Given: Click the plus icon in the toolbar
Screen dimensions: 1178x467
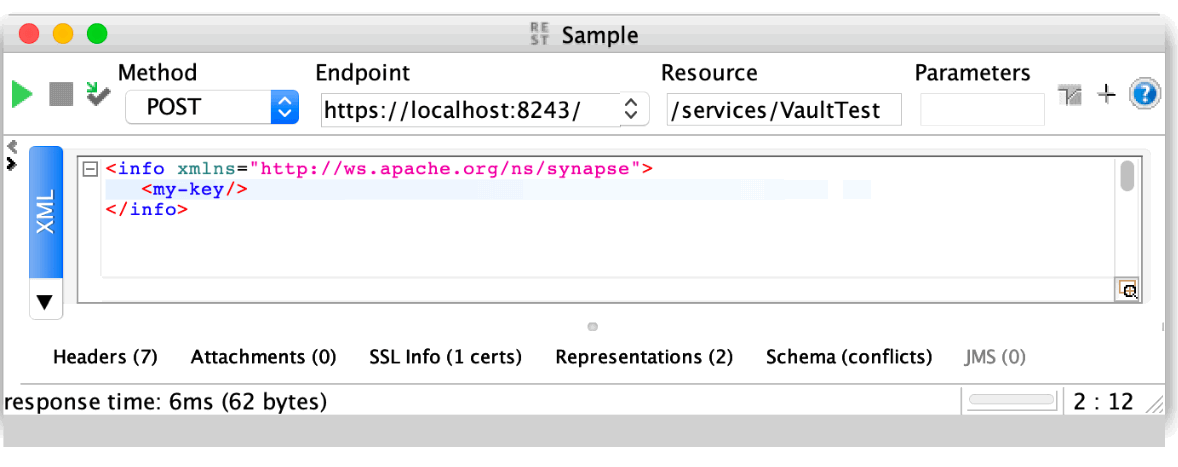Looking at the screenshot, I should click(x=1106, y=95).
